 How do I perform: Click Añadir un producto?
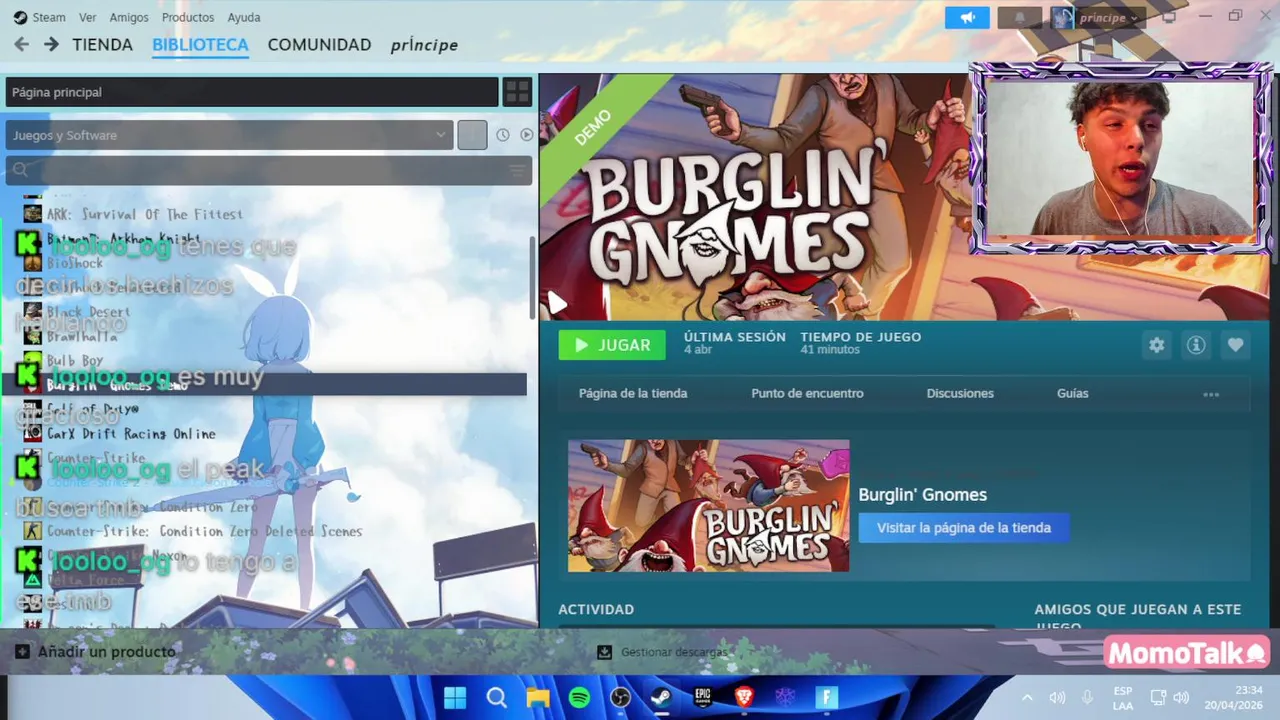[95, 652]
